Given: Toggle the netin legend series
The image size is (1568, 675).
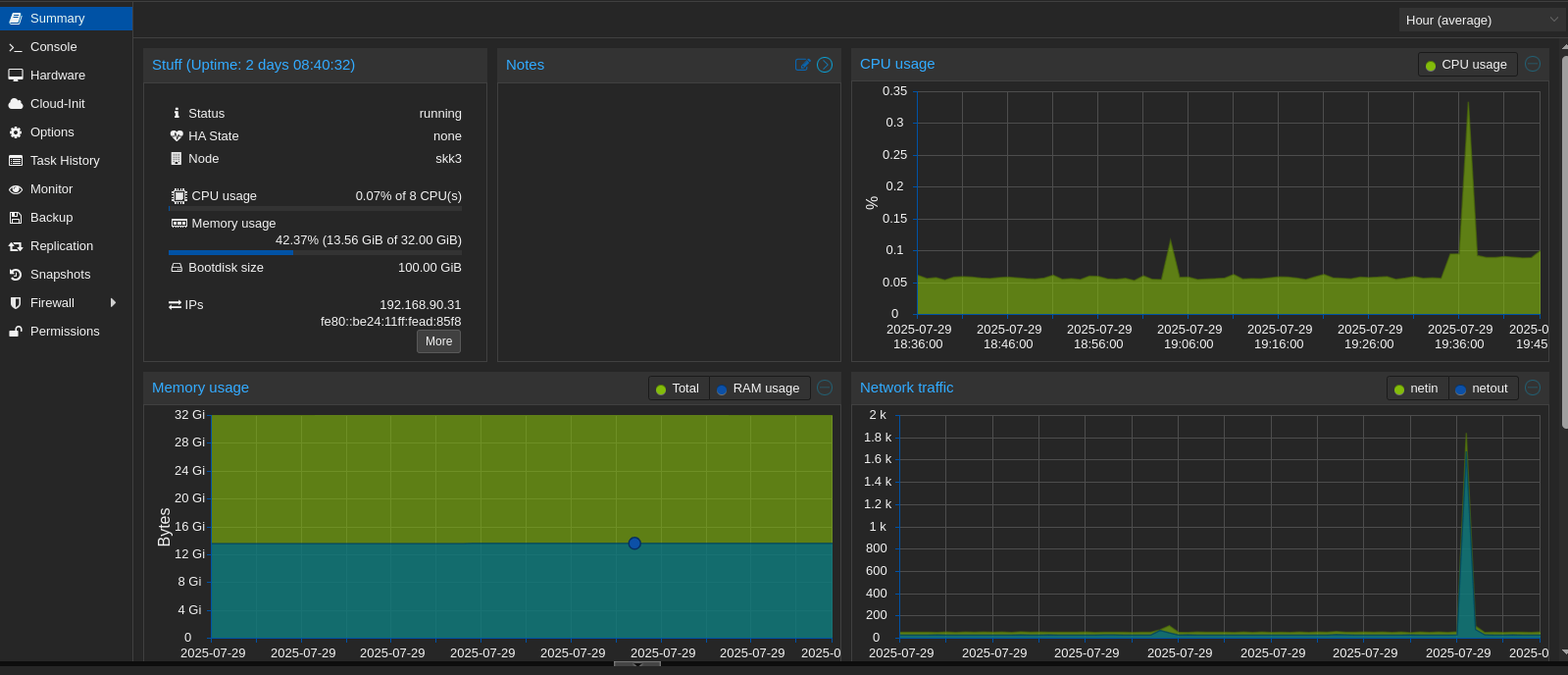Looking at the screenshot, I should tap(1417, 389).
